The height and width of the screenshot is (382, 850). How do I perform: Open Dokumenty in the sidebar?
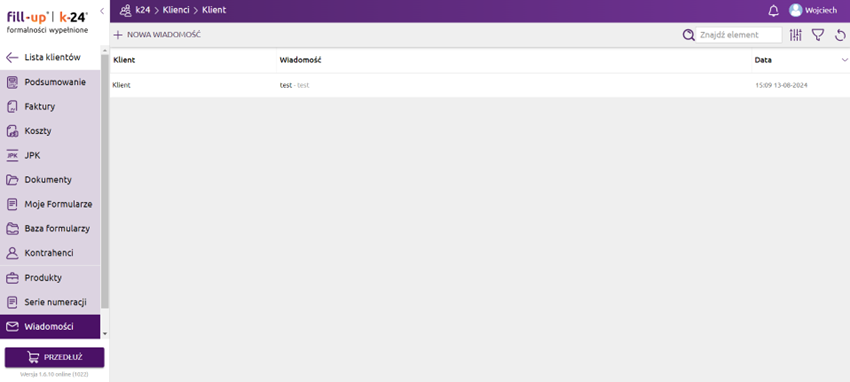(x=50, y=180)
